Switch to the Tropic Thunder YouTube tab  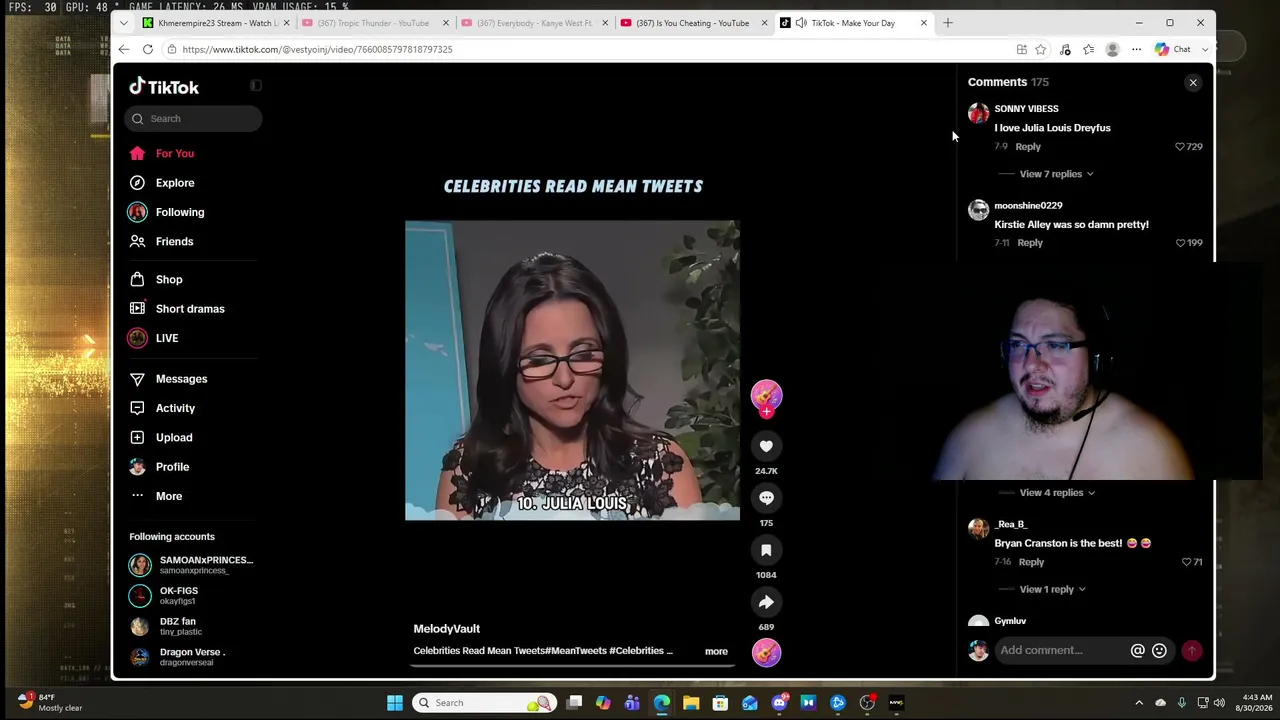click(374, 23)
